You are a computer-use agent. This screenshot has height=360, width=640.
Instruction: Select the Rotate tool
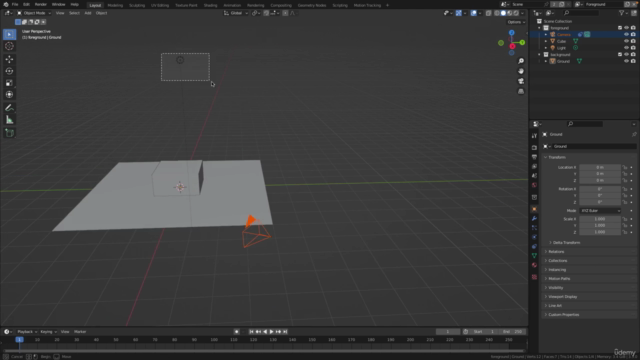point(9,71)
